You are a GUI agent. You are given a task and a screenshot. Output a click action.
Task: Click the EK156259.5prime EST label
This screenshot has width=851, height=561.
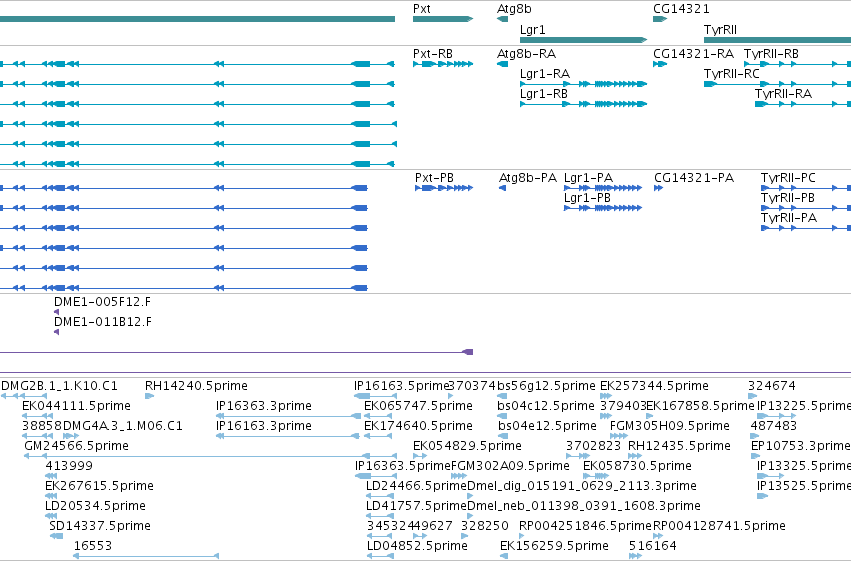click(x=554, y=547)
